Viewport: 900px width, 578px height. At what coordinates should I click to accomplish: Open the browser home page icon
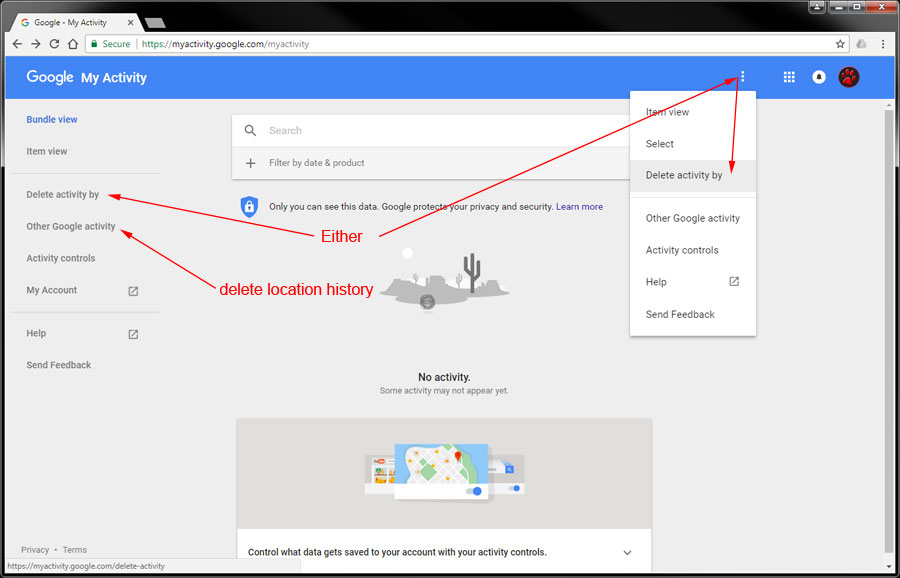73,44
